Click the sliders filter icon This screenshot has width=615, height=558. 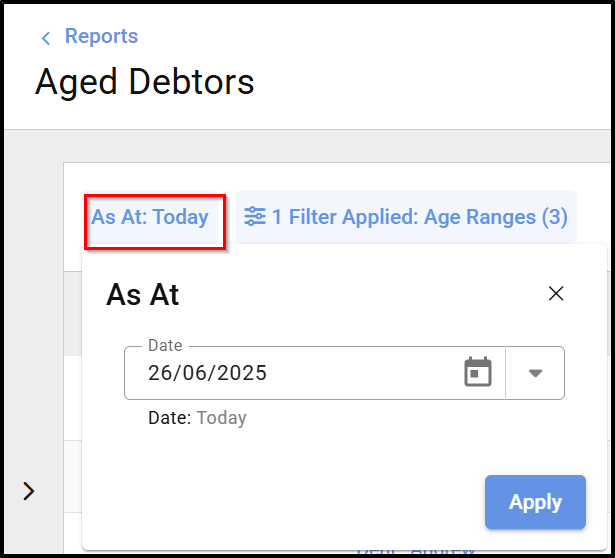pos(255,216)
